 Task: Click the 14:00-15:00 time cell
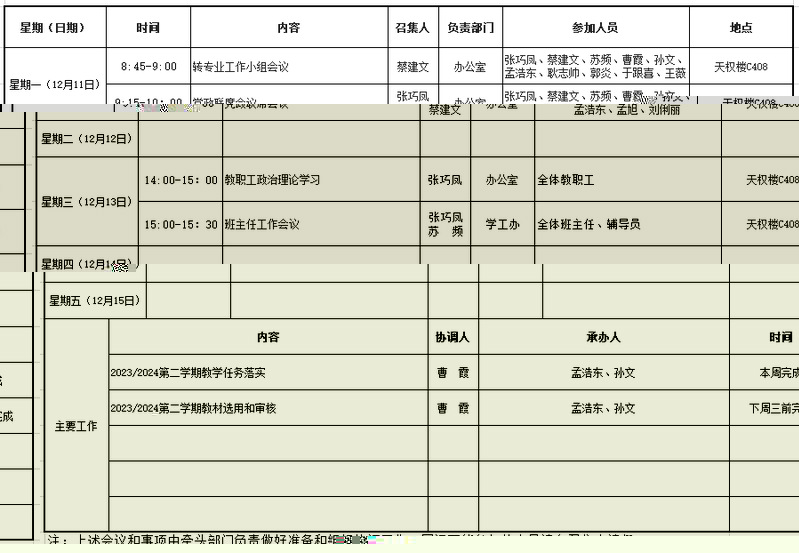(x=180, y=180)
